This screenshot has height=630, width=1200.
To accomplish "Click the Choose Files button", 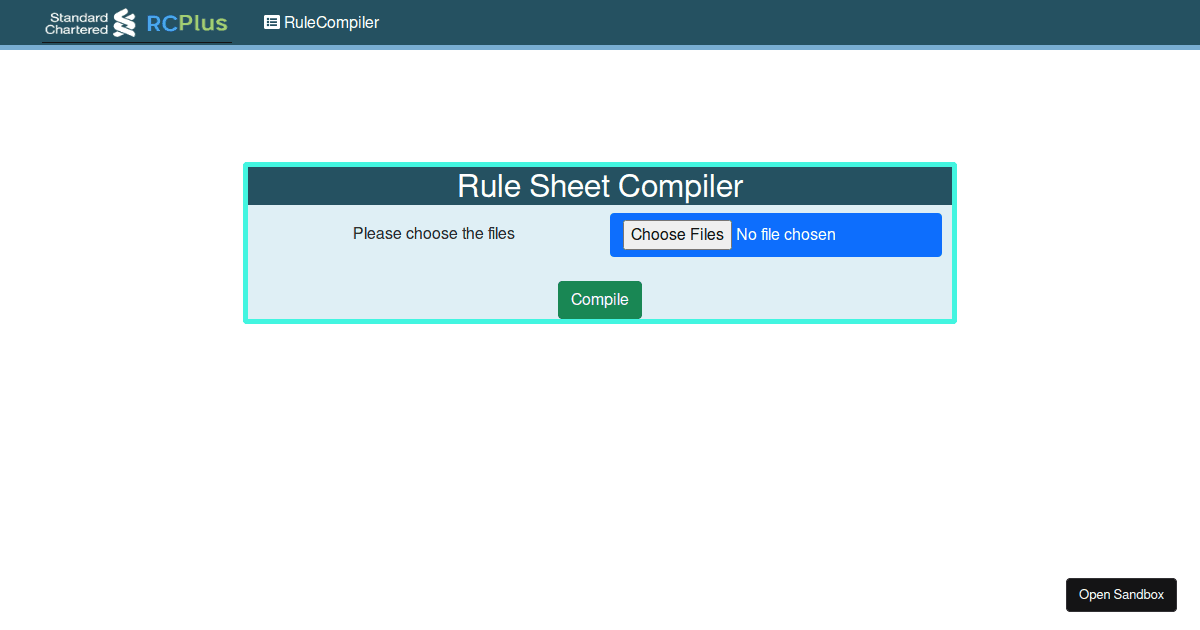I will (676, 234).
